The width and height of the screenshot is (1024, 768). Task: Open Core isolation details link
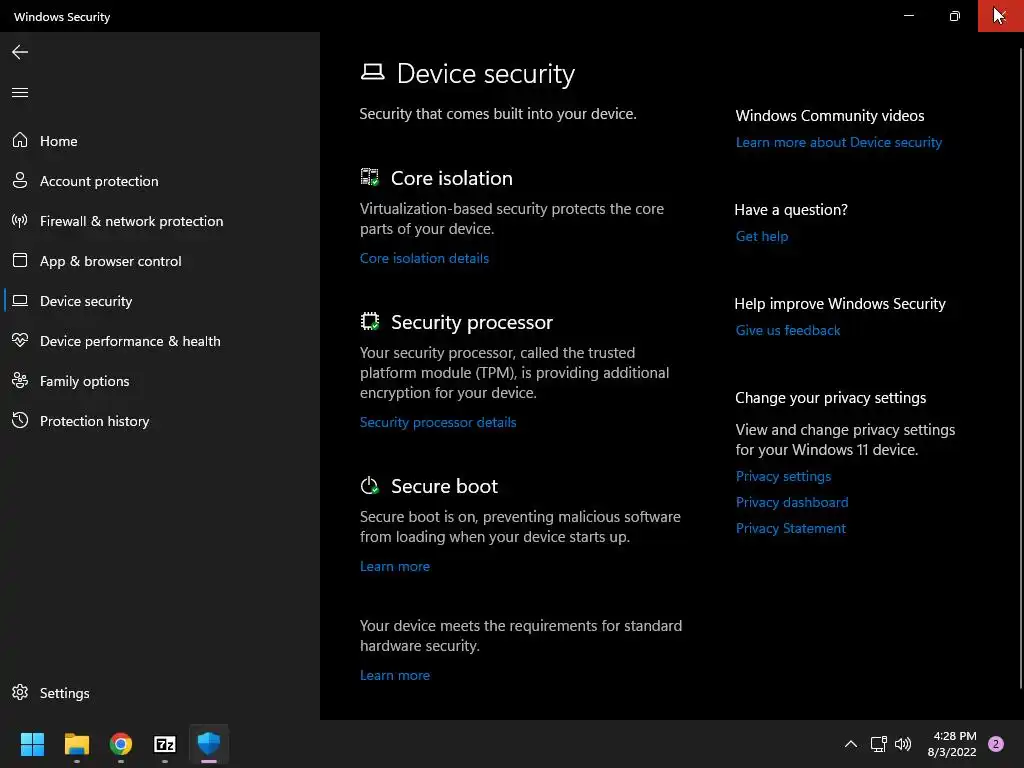coord(424,258)
